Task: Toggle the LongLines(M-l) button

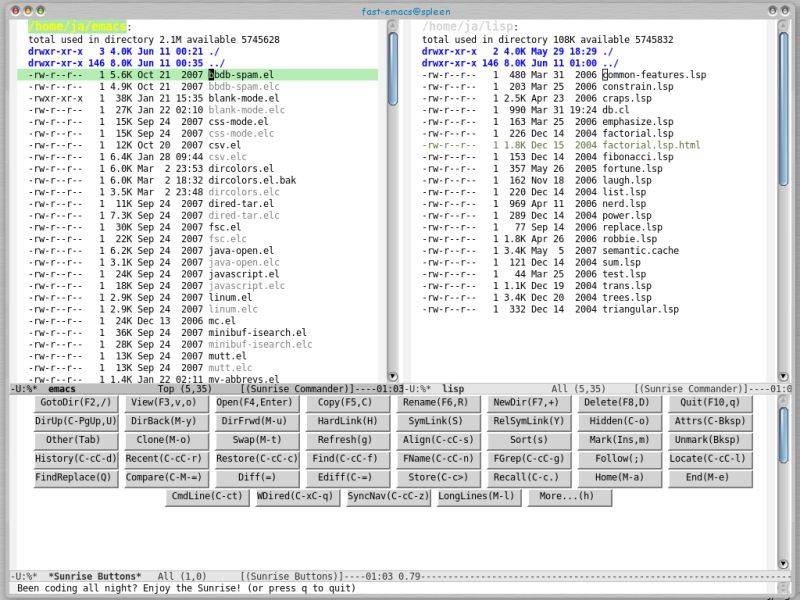Action: click(x=477, y=496)
